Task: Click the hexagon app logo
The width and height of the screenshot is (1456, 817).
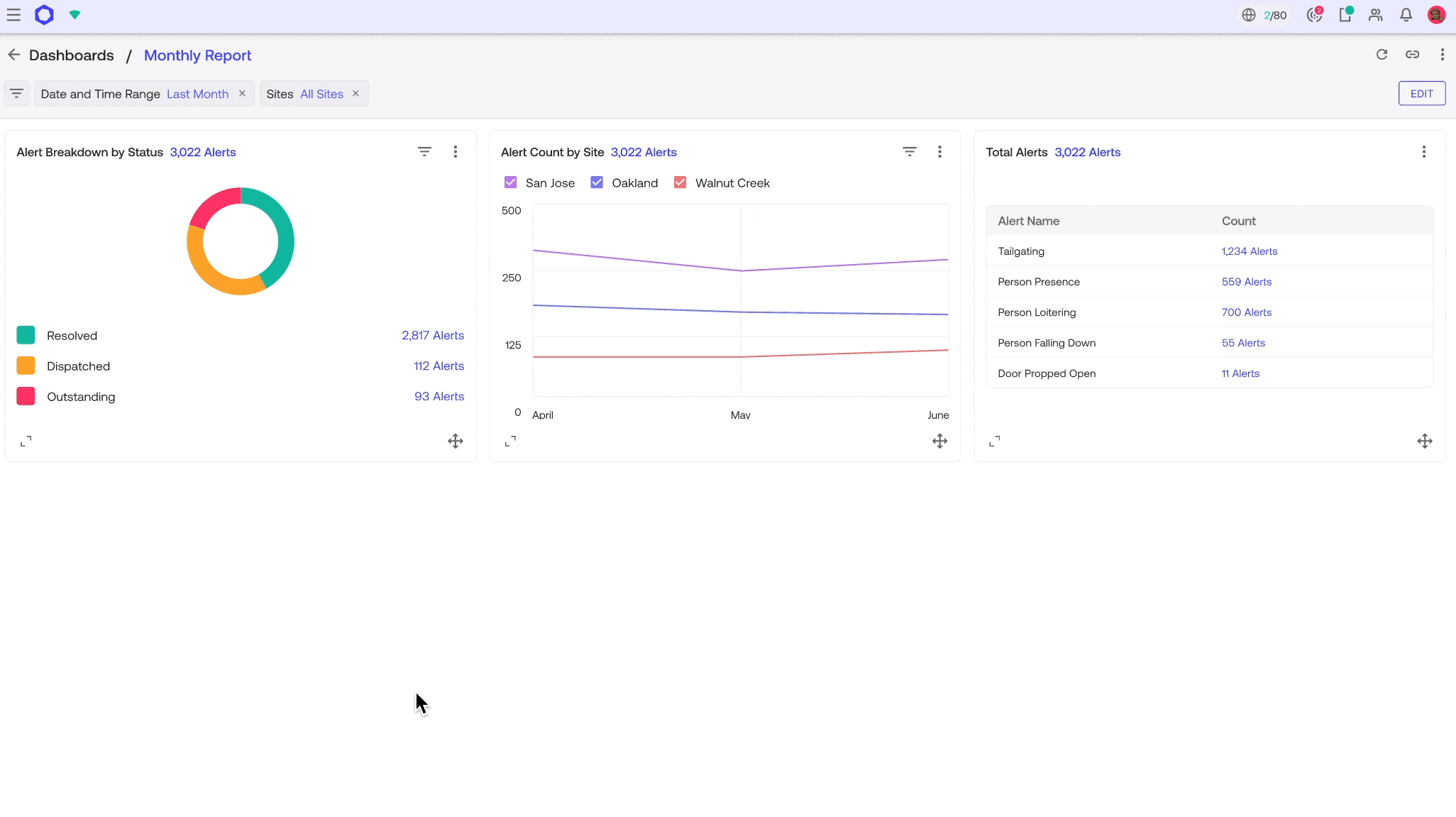Action: (44, 14)
